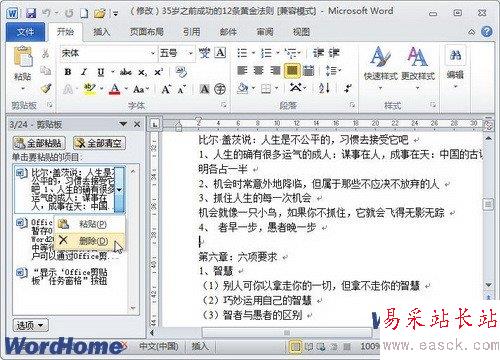Toggle strikethrough abc formatting
The height and width of the screenshot is (360, 500).
(x=126, y=72)
